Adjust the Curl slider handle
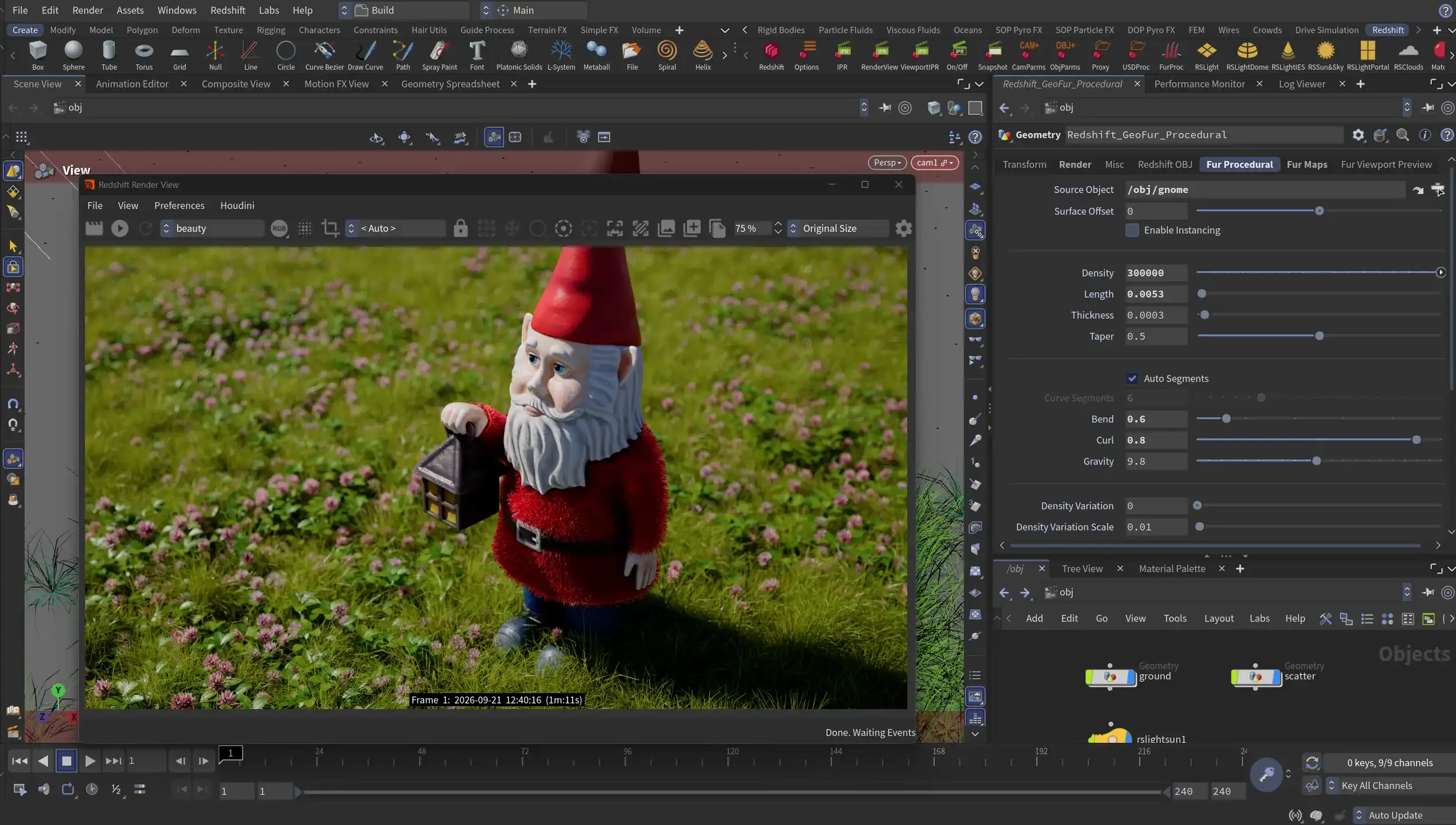The width and height of the screenshot is (1456, 825). tap(1416, 440)
